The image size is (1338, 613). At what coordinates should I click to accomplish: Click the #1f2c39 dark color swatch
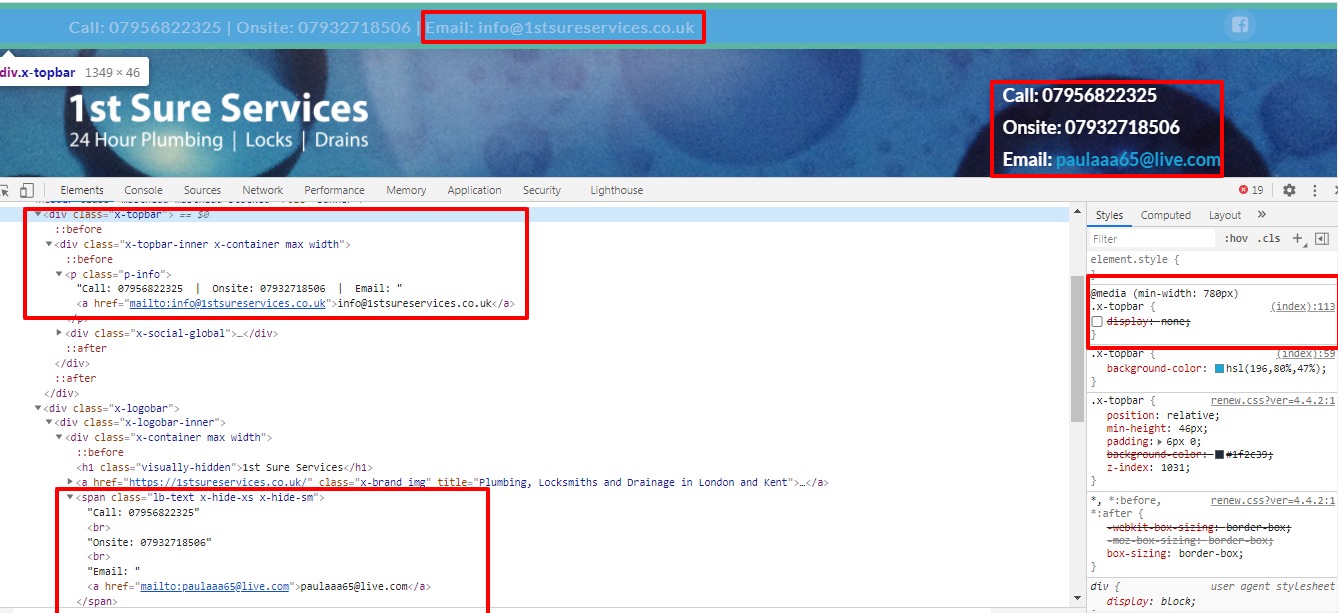[x=1220, y=454]
